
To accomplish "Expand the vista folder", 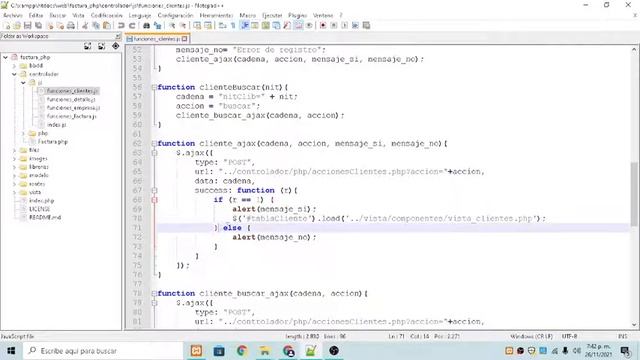I will 14,192.
